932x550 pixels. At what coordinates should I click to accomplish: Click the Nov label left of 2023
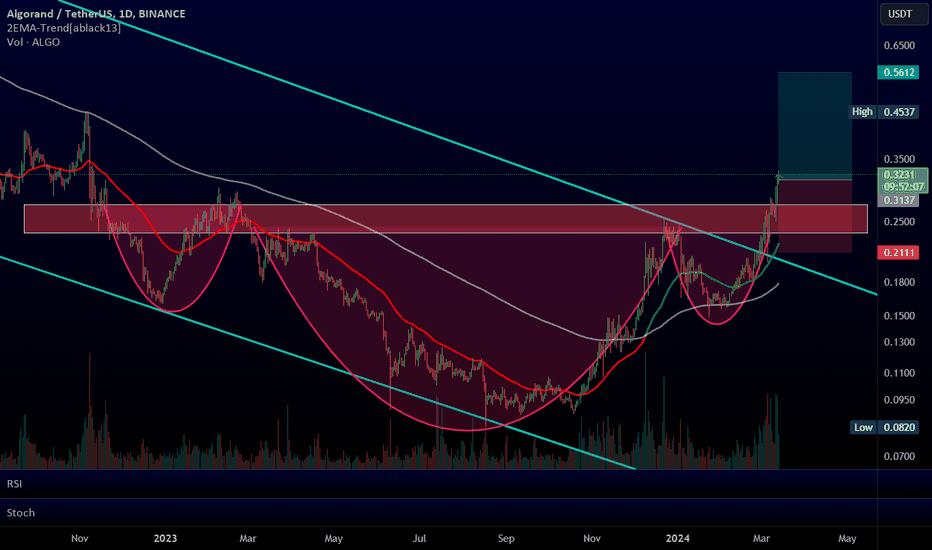(x=80, y=538)
